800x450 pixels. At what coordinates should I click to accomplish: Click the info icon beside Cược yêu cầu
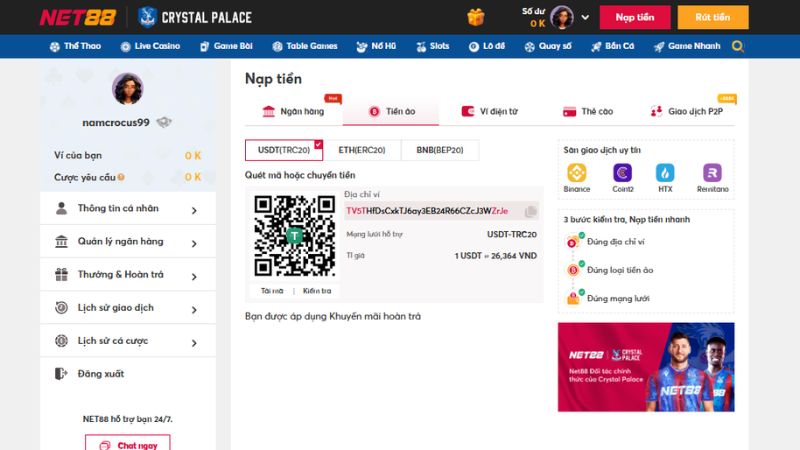(x=121, y=177)
